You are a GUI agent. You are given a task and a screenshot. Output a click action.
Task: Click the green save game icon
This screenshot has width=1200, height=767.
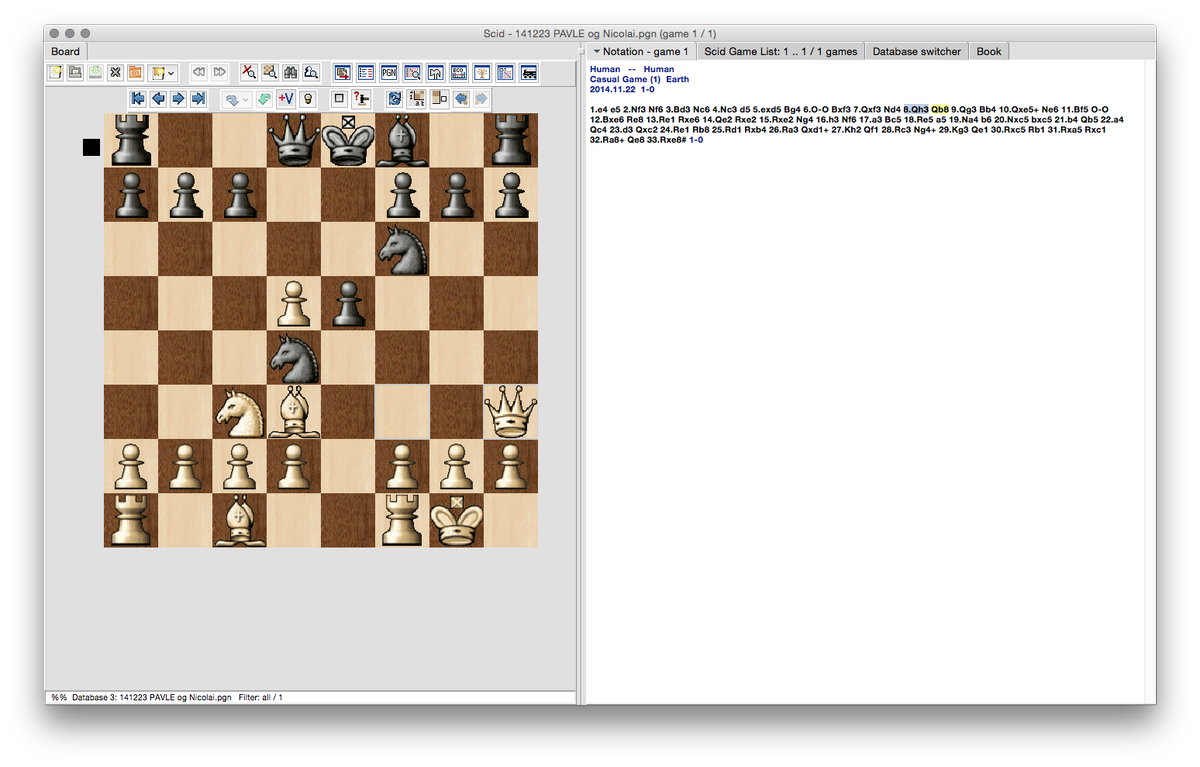tap(95, 72)
